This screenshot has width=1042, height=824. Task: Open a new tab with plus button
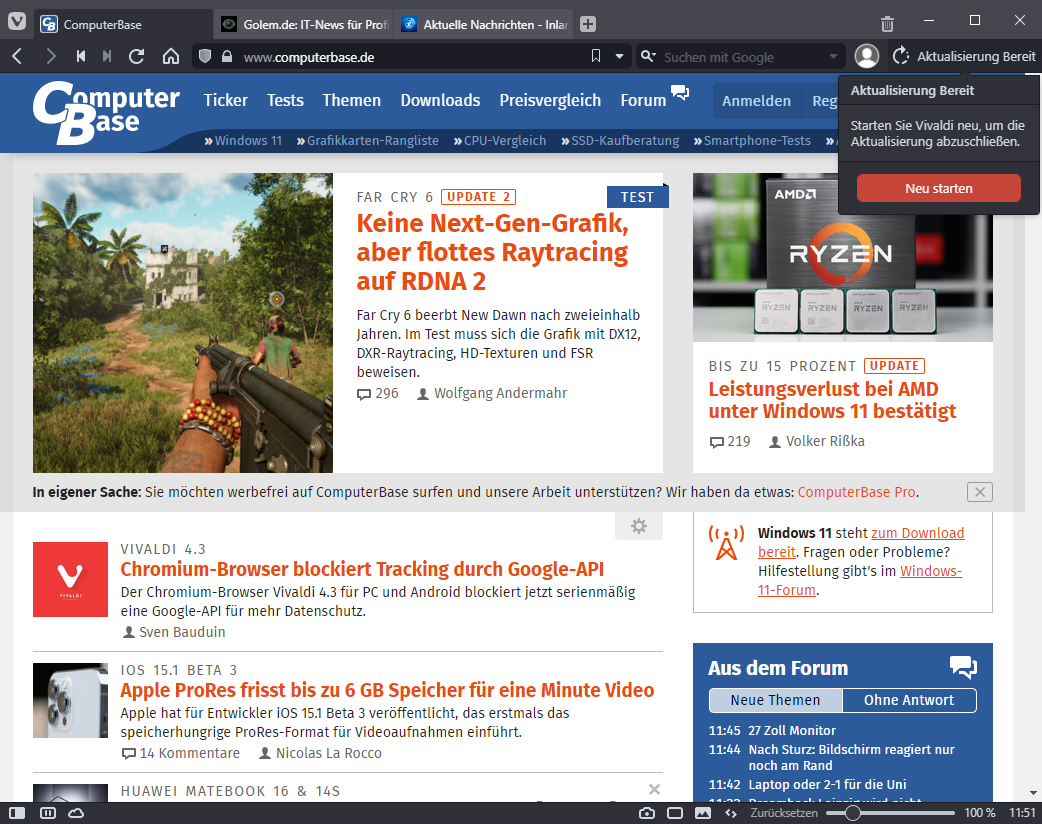point(587,24)
